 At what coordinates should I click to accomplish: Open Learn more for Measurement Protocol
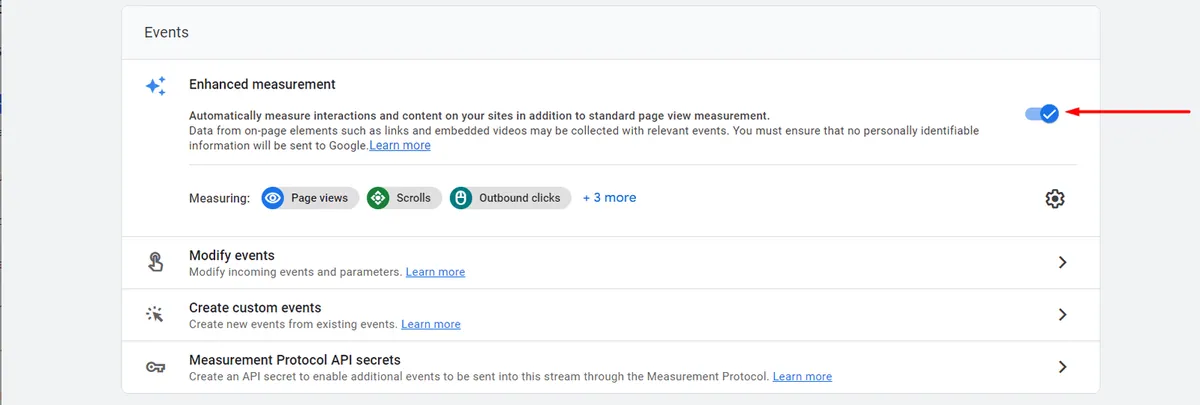pyautogui.click(x=802, y=377)
